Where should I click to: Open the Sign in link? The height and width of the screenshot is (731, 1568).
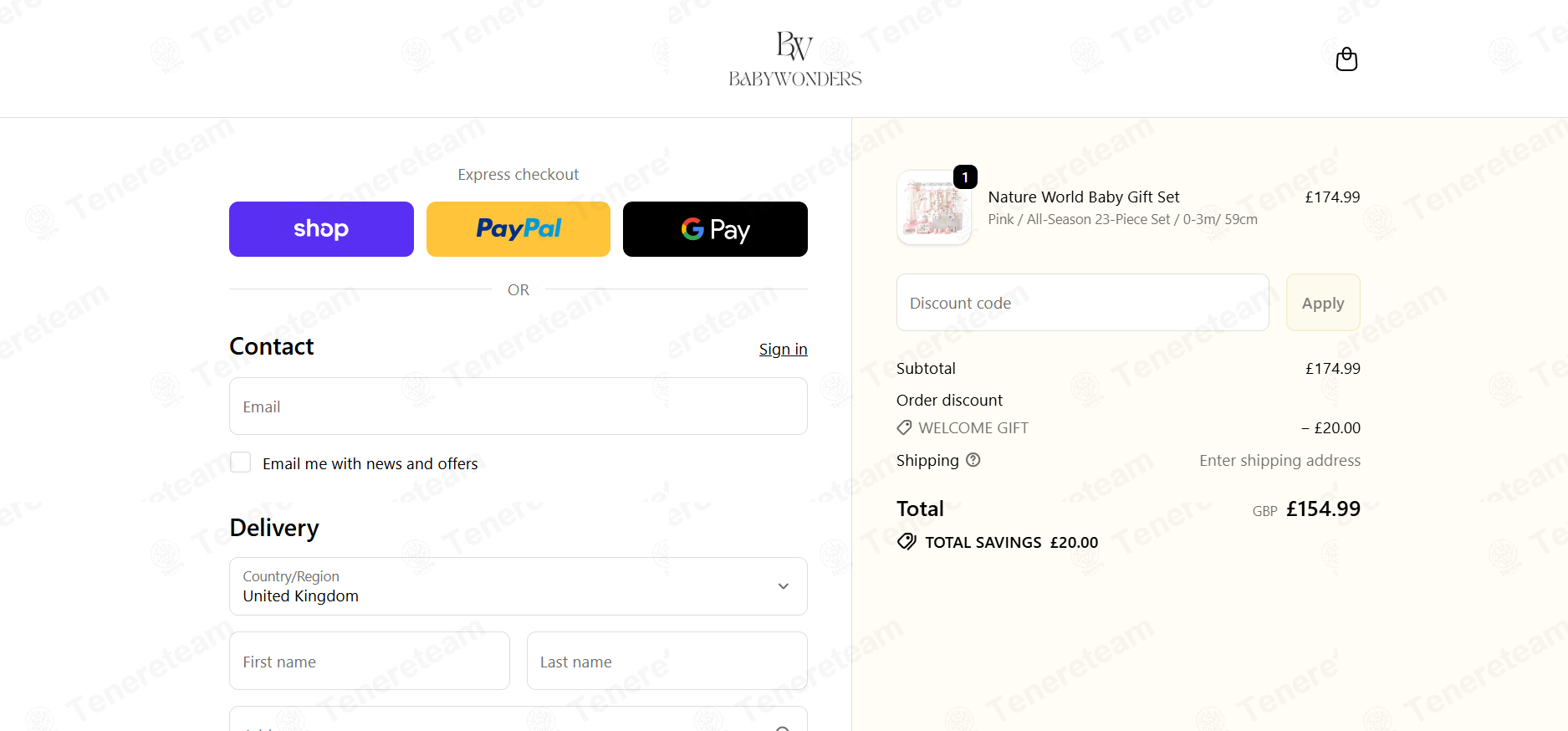click(783, 349)
